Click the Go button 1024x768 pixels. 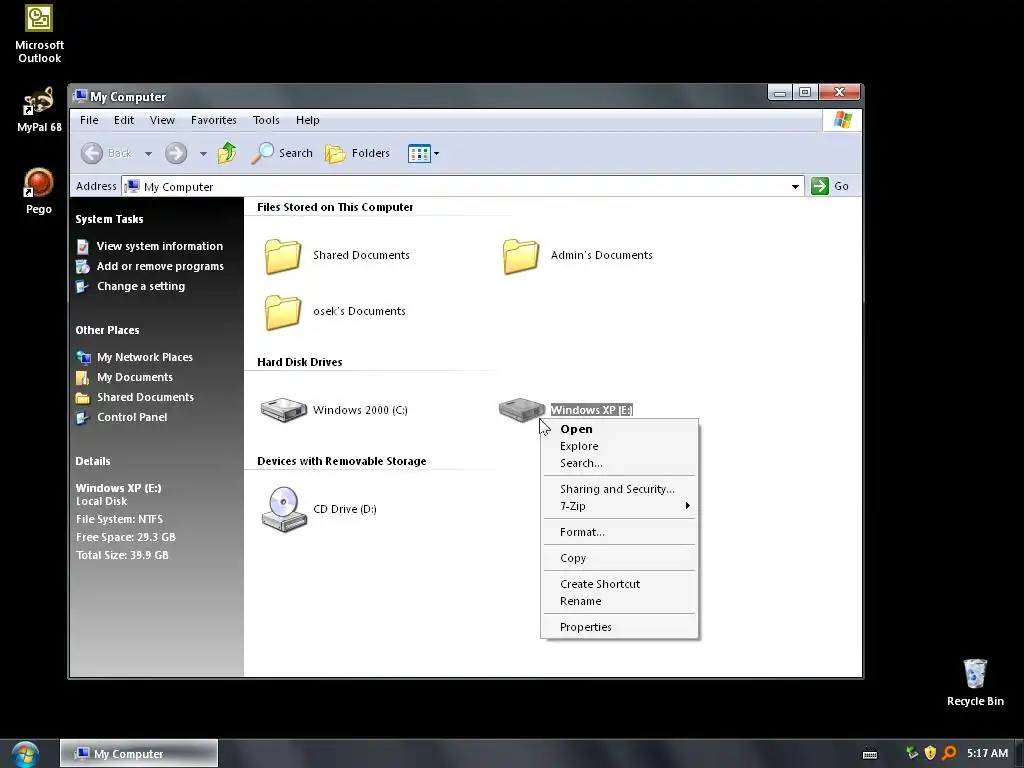pos(830,186)
